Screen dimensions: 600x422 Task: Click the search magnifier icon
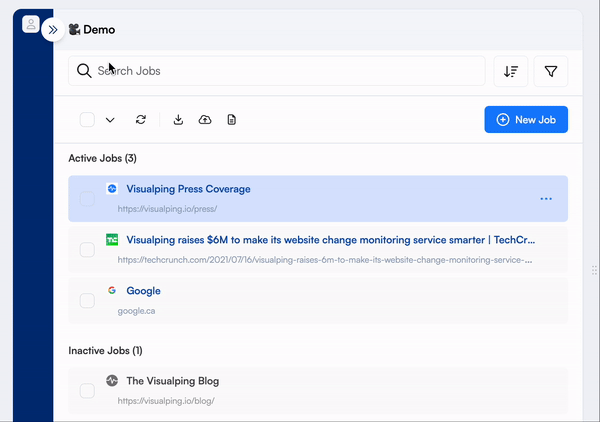pyautogui.click(x=84, y=71)
